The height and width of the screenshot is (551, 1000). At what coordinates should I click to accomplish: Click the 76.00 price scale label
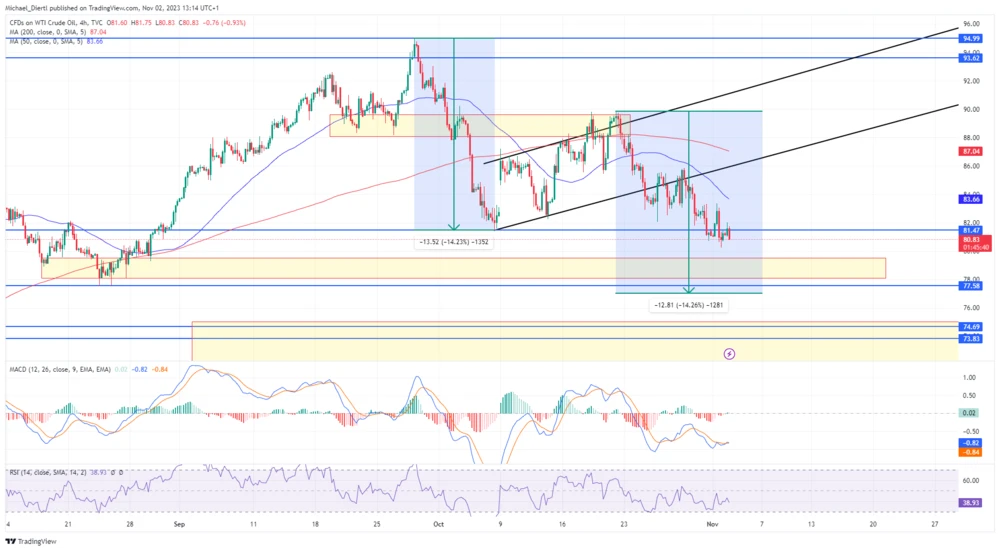971,307
